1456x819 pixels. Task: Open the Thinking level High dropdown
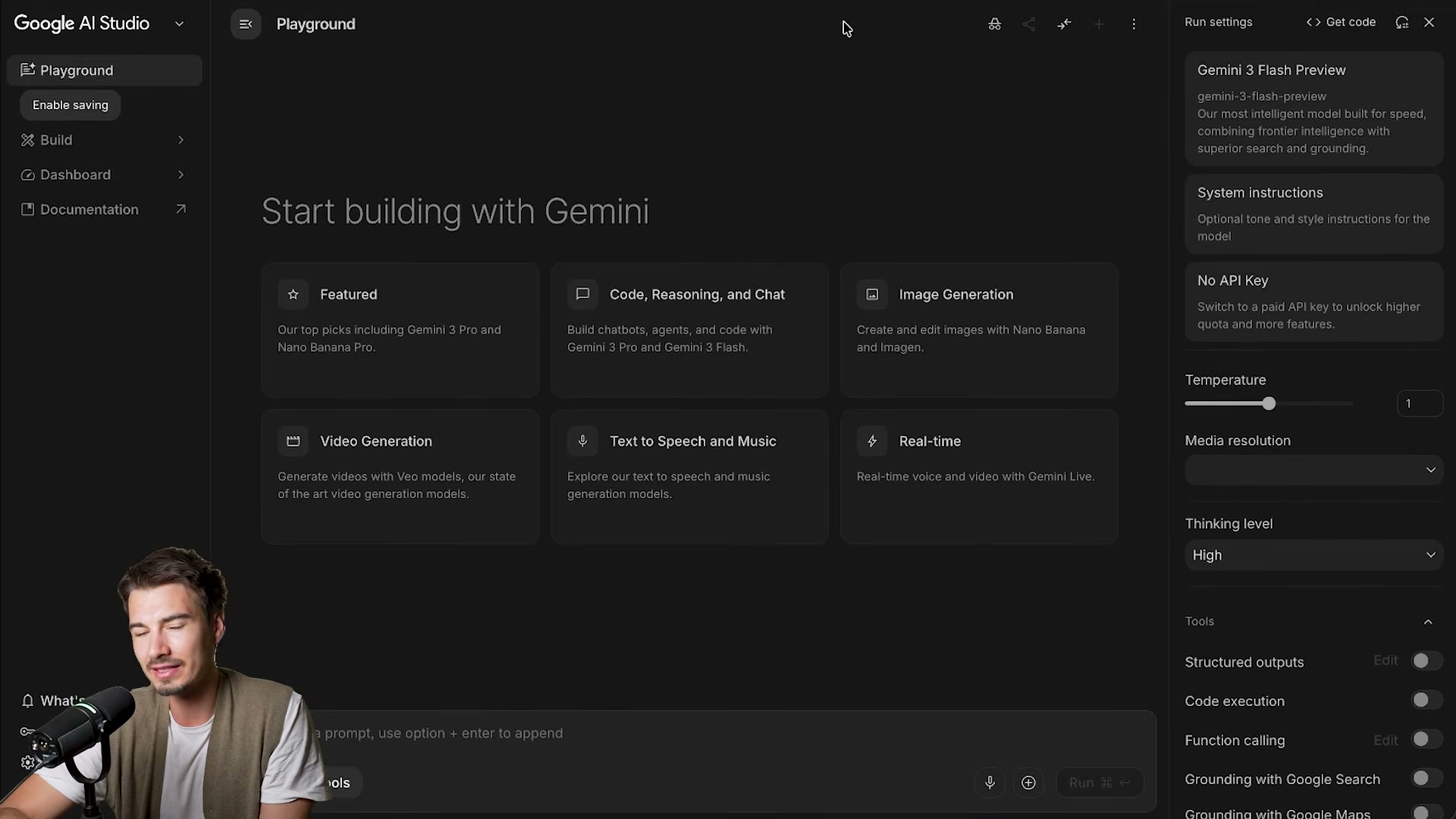(1314, 556)
